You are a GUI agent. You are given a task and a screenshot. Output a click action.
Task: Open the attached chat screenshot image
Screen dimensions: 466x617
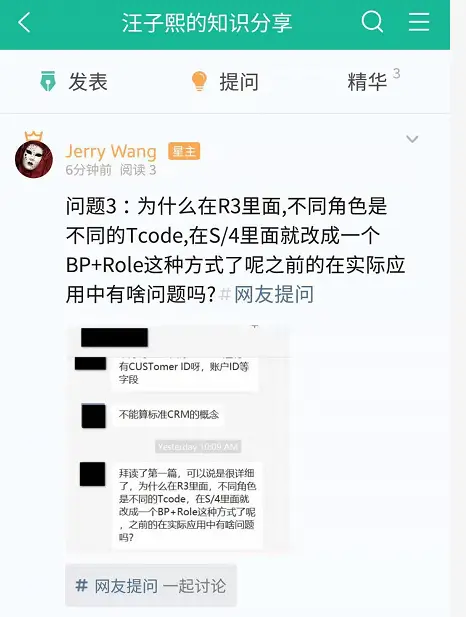(x=179, y=438)
